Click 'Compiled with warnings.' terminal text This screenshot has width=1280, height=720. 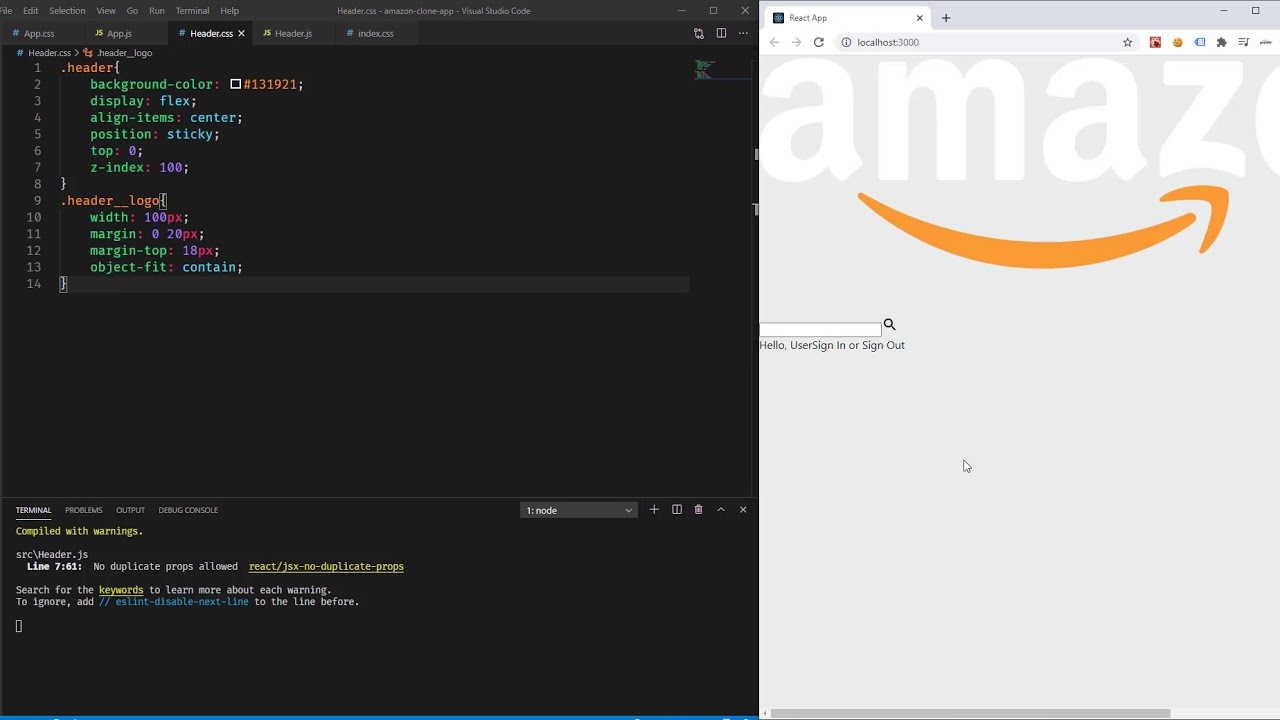(79, 531)
